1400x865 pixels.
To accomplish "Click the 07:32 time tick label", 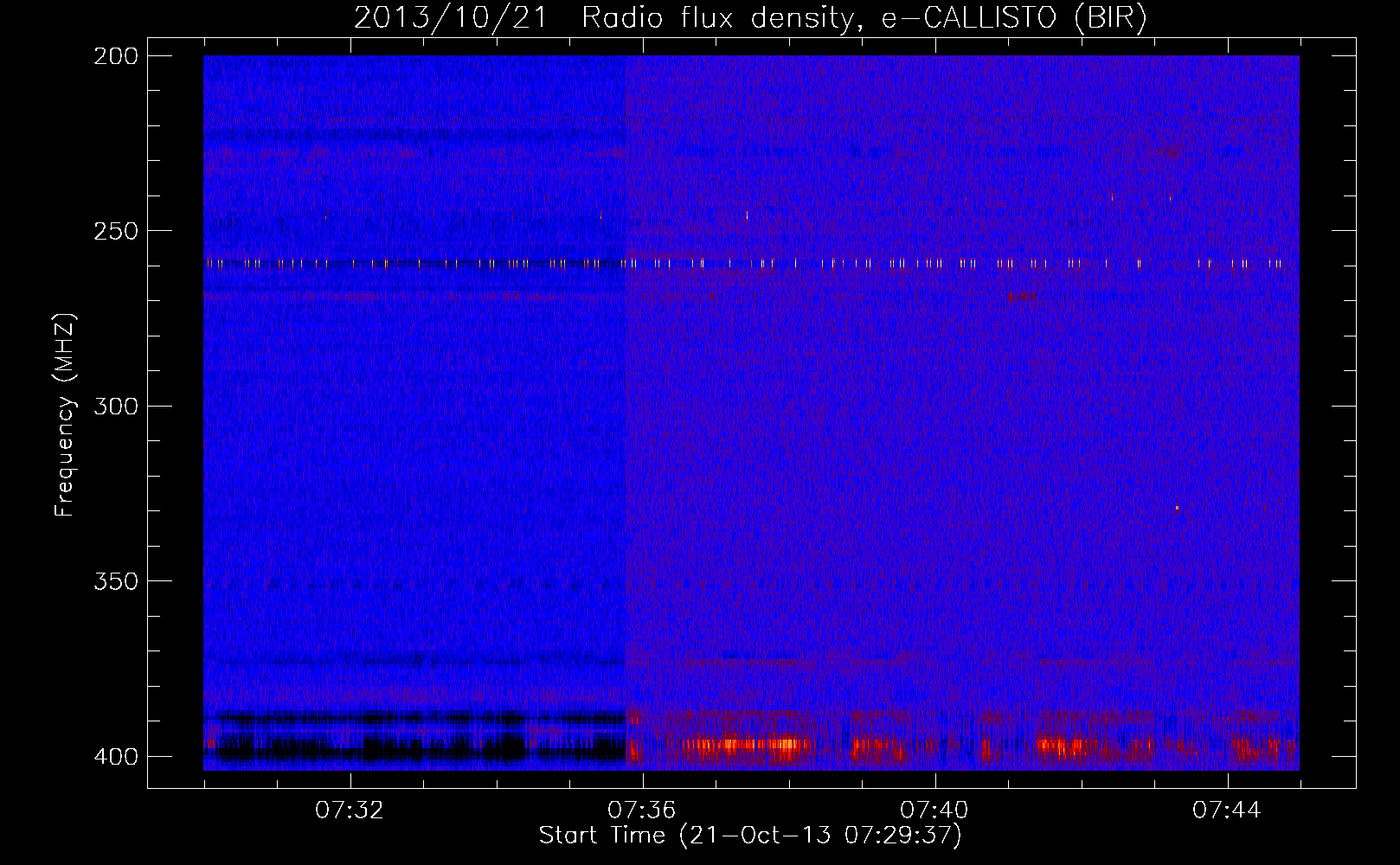I will pyautogui.click(x=350, y=811).
